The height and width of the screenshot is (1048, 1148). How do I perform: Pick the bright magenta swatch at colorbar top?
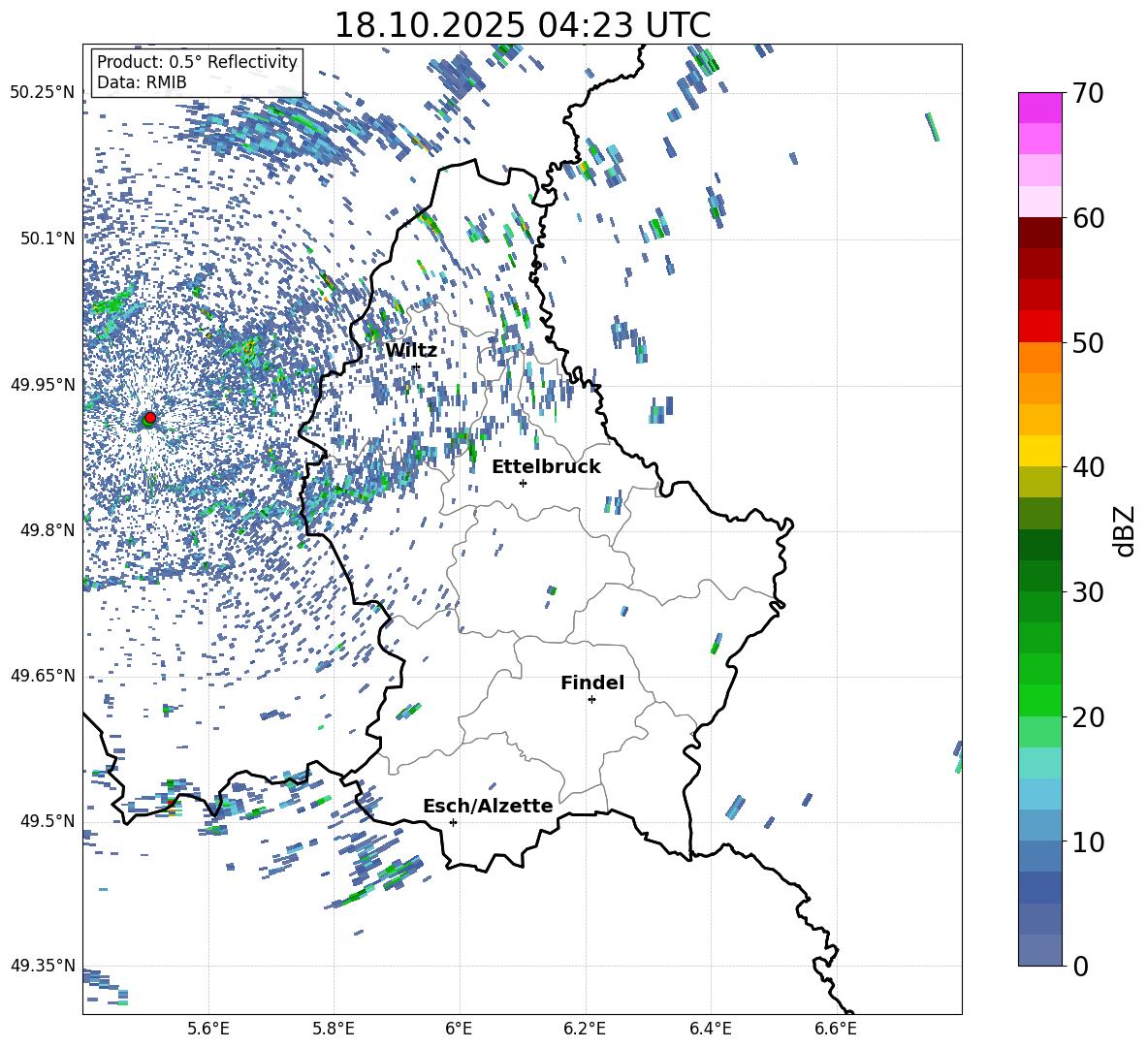(1040, 108)
